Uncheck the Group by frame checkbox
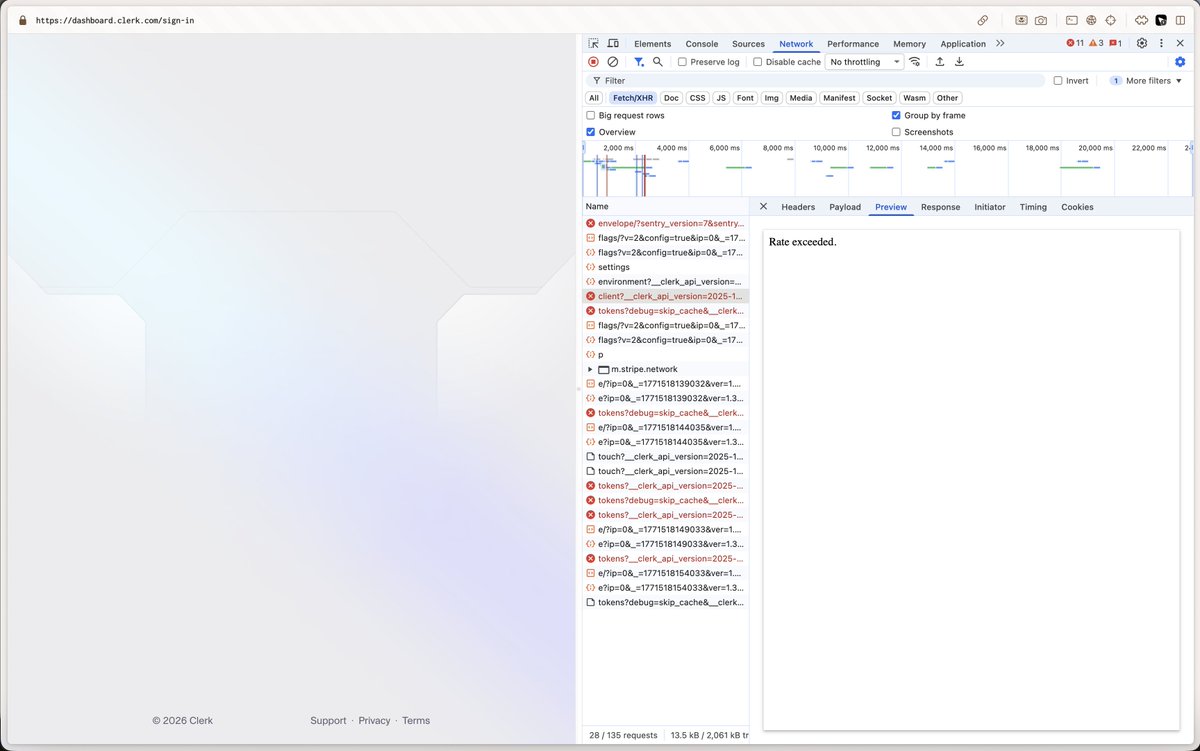This screenshot has height=751, width=1200. tap(896, 116)
